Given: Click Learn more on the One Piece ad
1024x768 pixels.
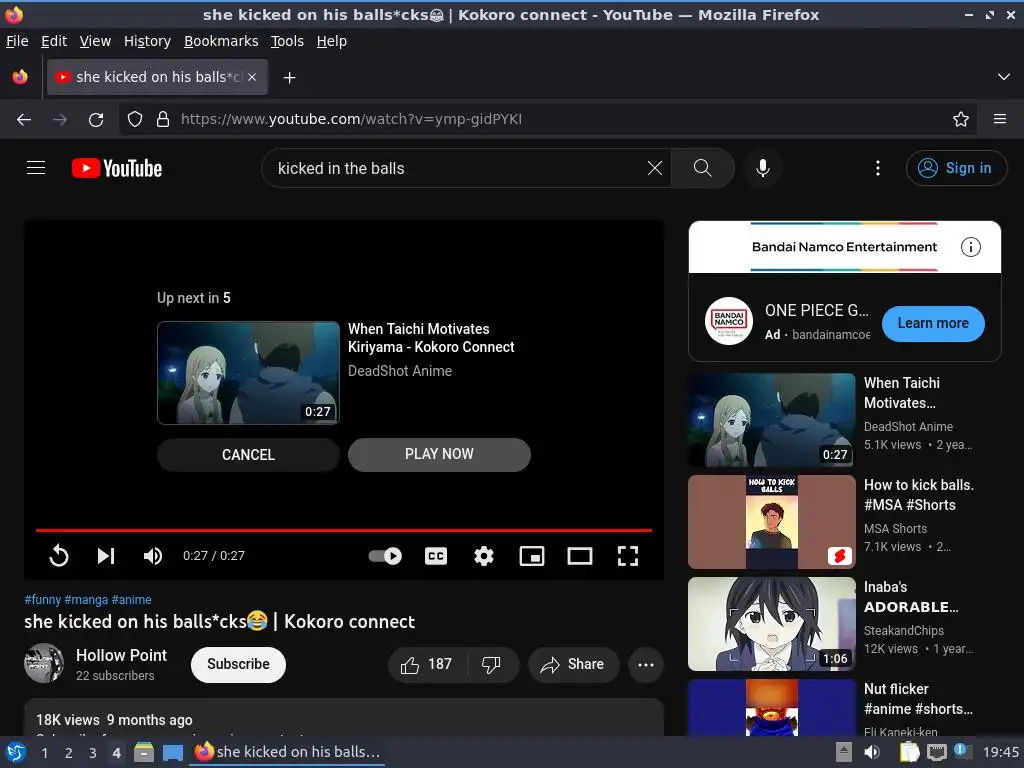Looking at the screenshot, I should (933, 323).
